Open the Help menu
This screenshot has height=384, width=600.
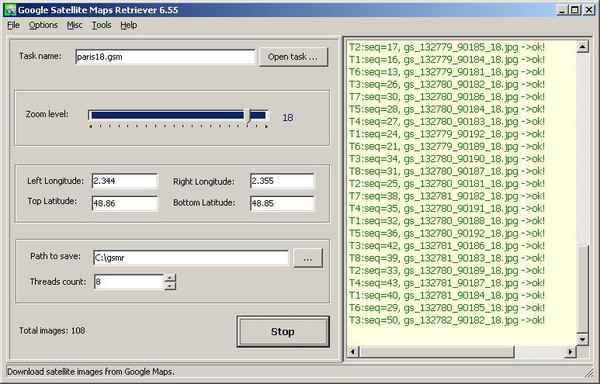(x=129, y=25)
